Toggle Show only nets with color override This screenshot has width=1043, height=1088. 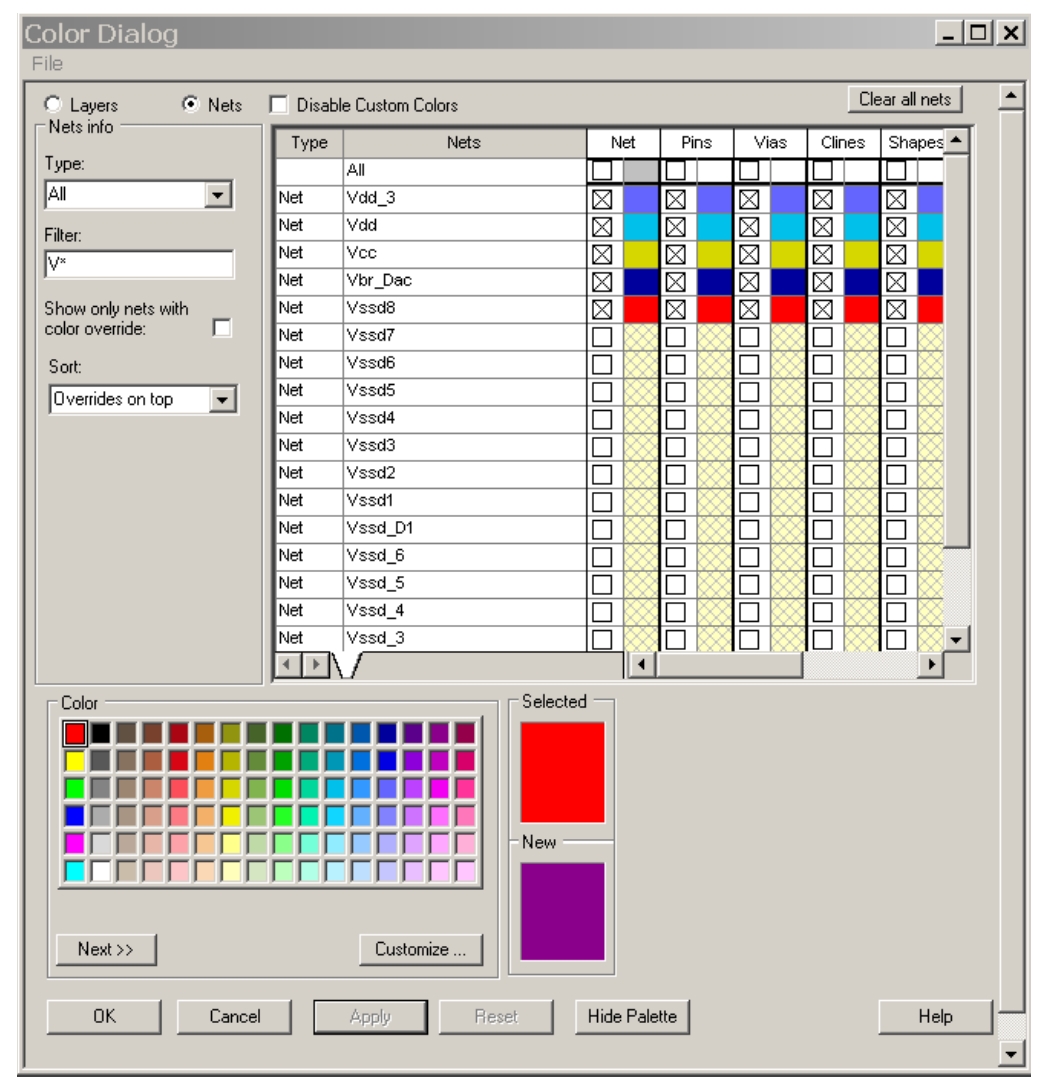(222, 327)
